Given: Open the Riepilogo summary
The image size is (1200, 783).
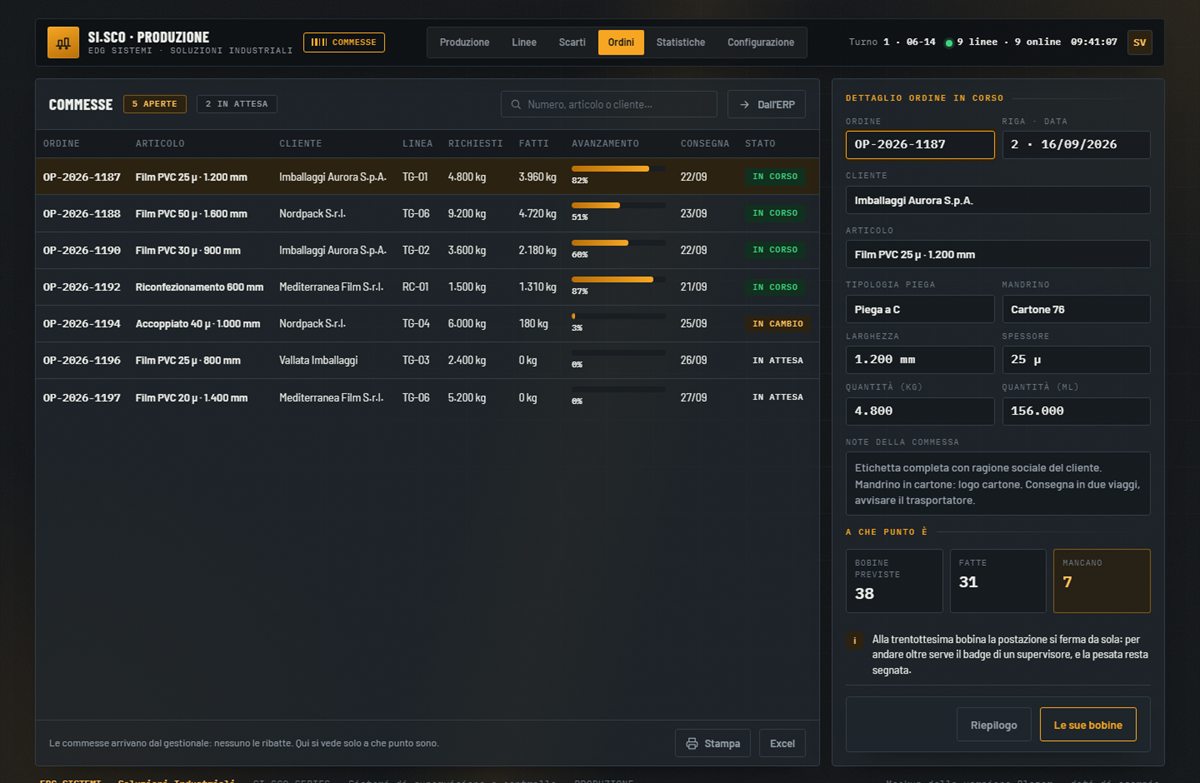Looking at the screenshot, I should pos(994,725).
